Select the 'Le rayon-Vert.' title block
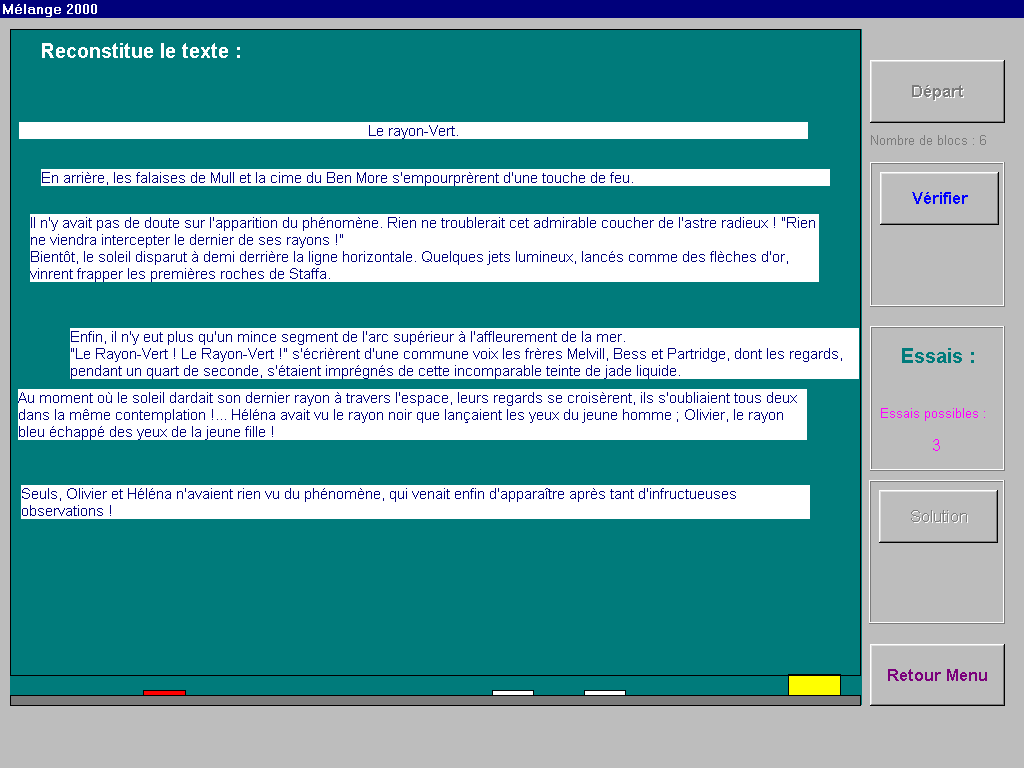1024x768 pixels. point(413,131)
